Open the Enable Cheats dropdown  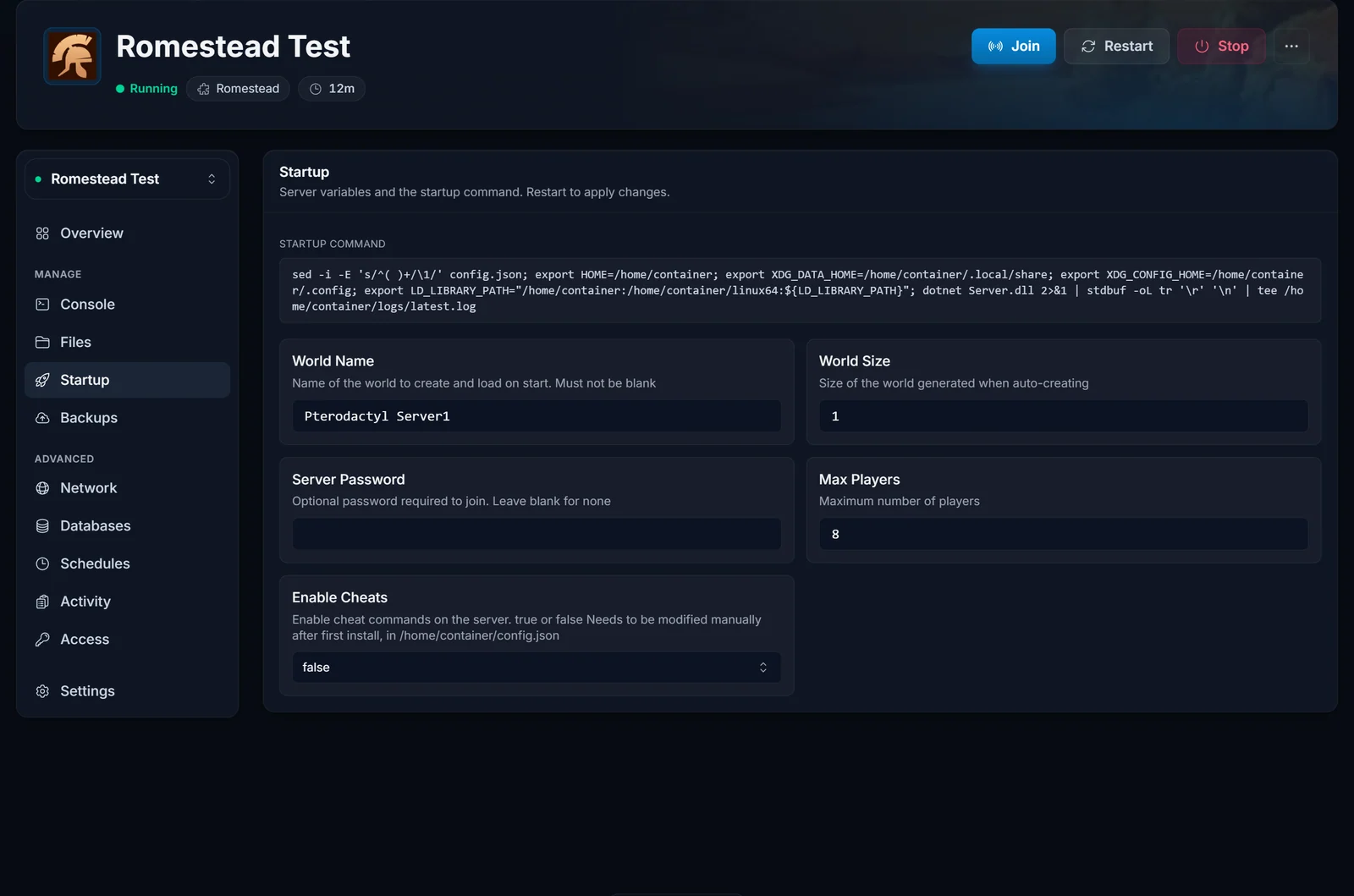[x=537, y=668]
